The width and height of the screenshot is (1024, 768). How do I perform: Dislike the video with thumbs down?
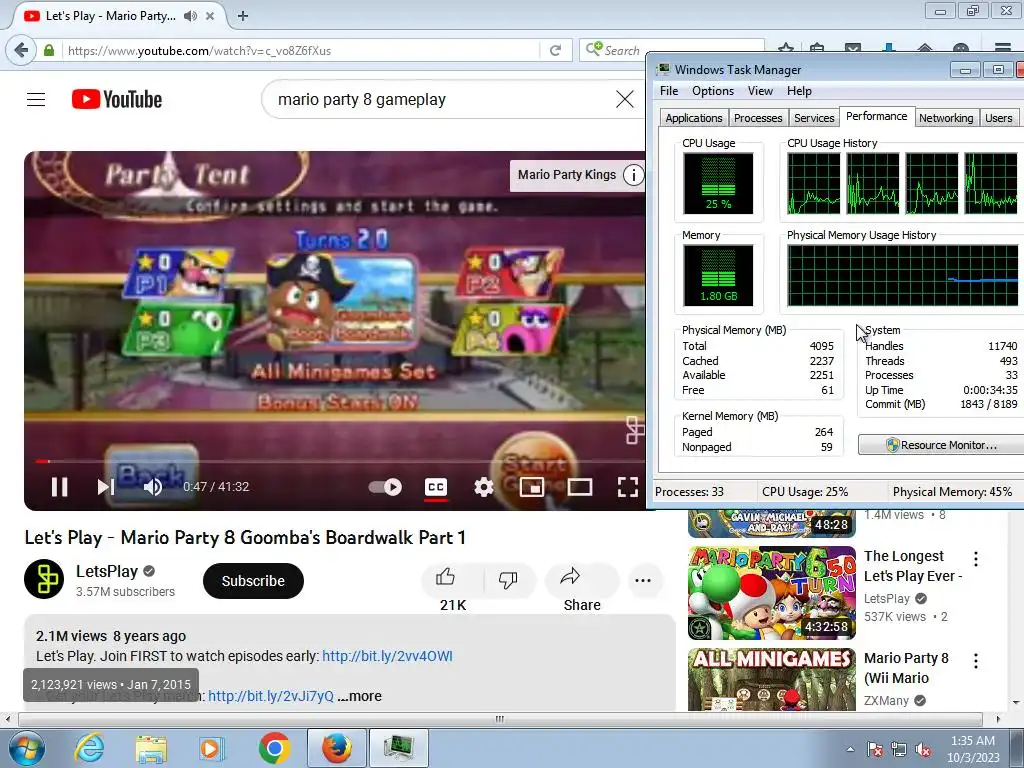coord(507,579)
